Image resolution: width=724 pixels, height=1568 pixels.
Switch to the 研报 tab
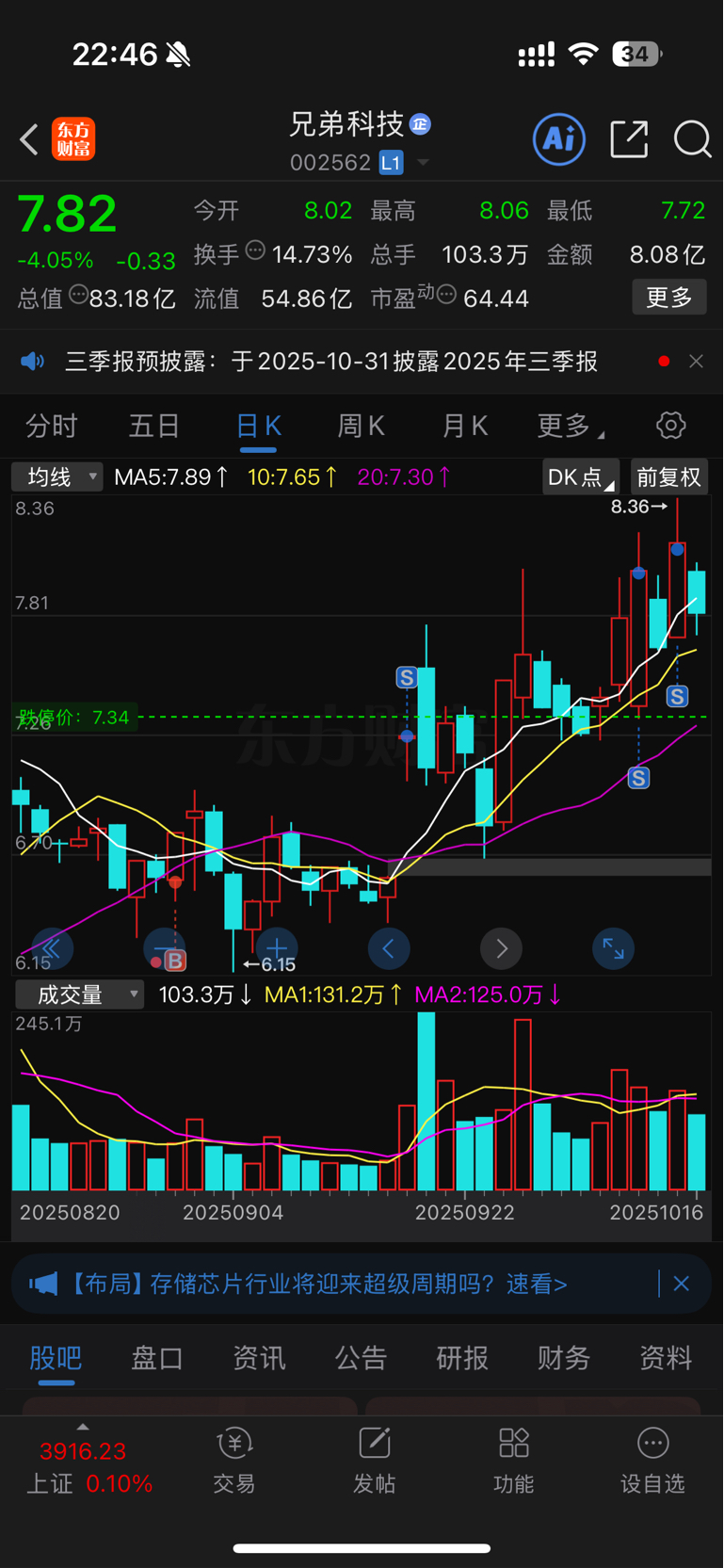[x=462, y=1358]
